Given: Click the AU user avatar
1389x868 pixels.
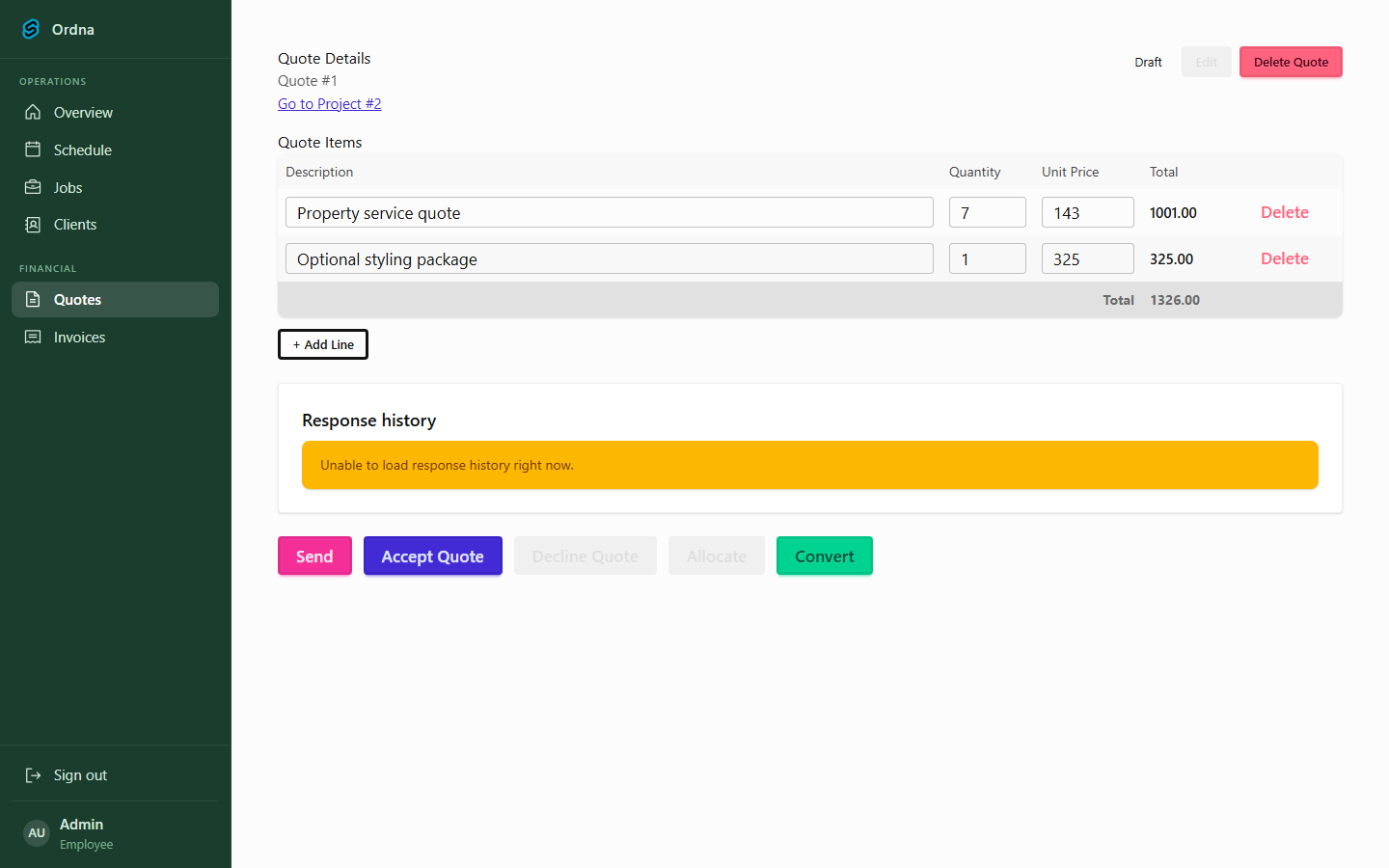Looking at the screenshot, I should click(37, 833).
